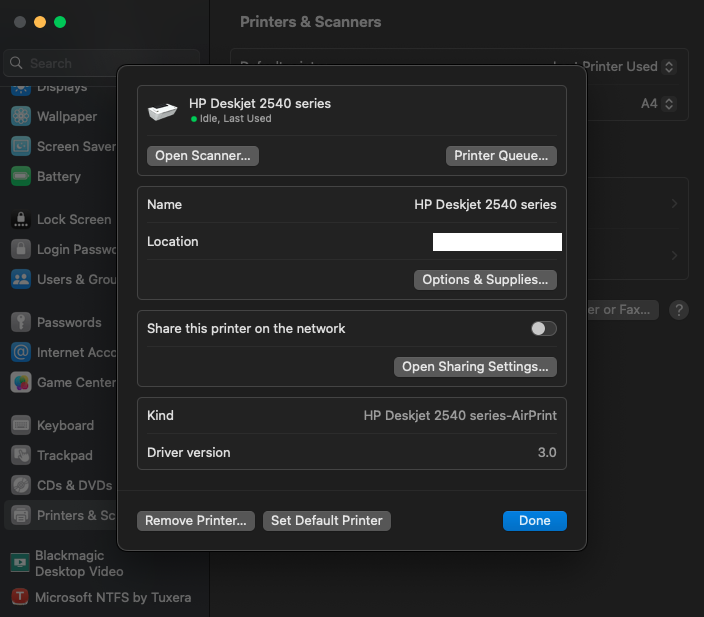Open Wallpaper settings icon in sidebar

point(21,116)
